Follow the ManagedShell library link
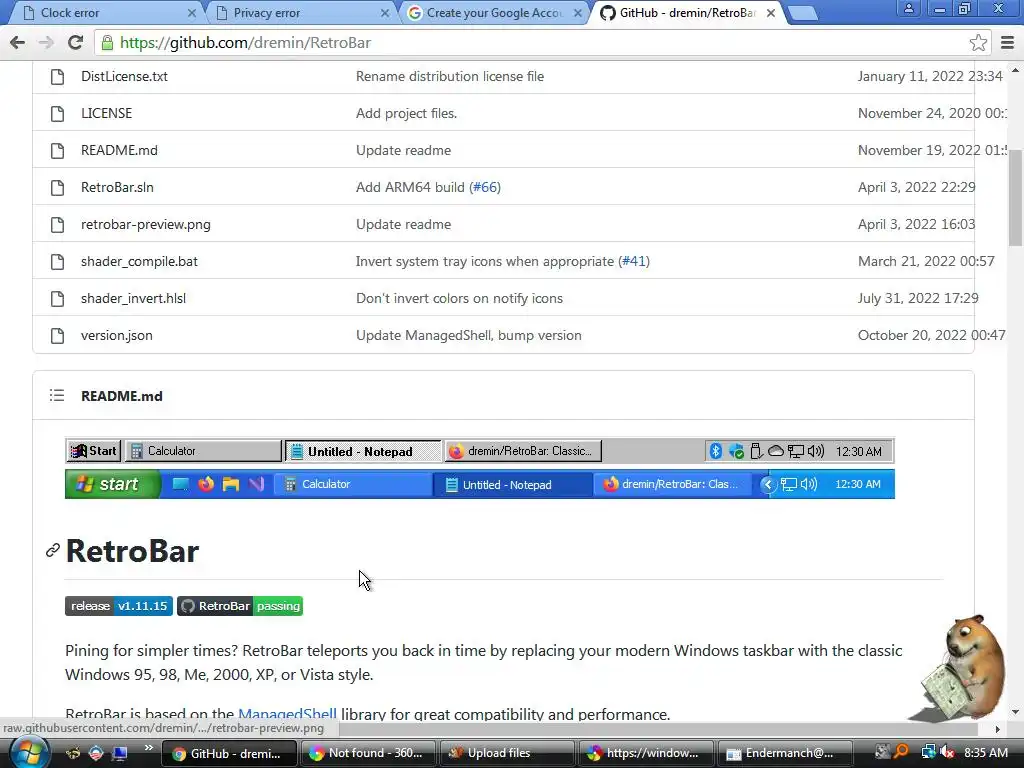Image resolution: width=1024 pixels, height=768 pixels. [287, 714]
